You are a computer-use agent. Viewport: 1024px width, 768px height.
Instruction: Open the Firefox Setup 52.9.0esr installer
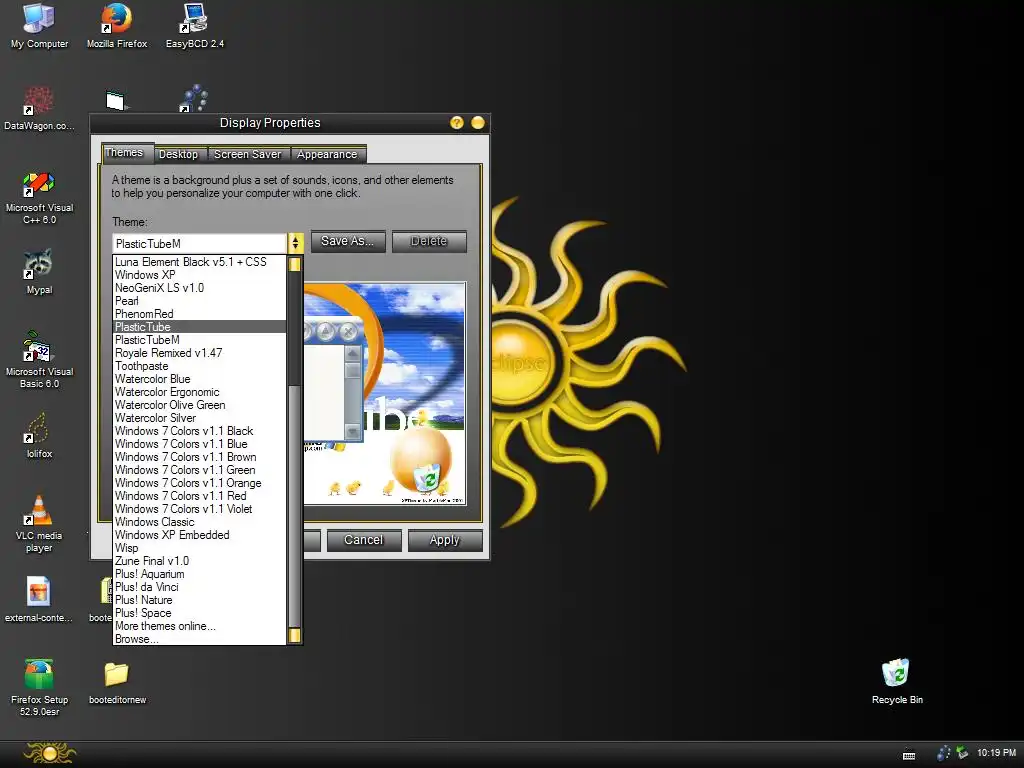(39, 687)
